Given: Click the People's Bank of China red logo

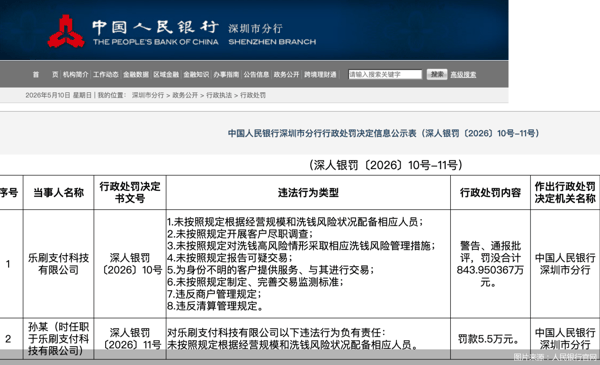Looking at the screenshot, I should [x=66, y=31].
